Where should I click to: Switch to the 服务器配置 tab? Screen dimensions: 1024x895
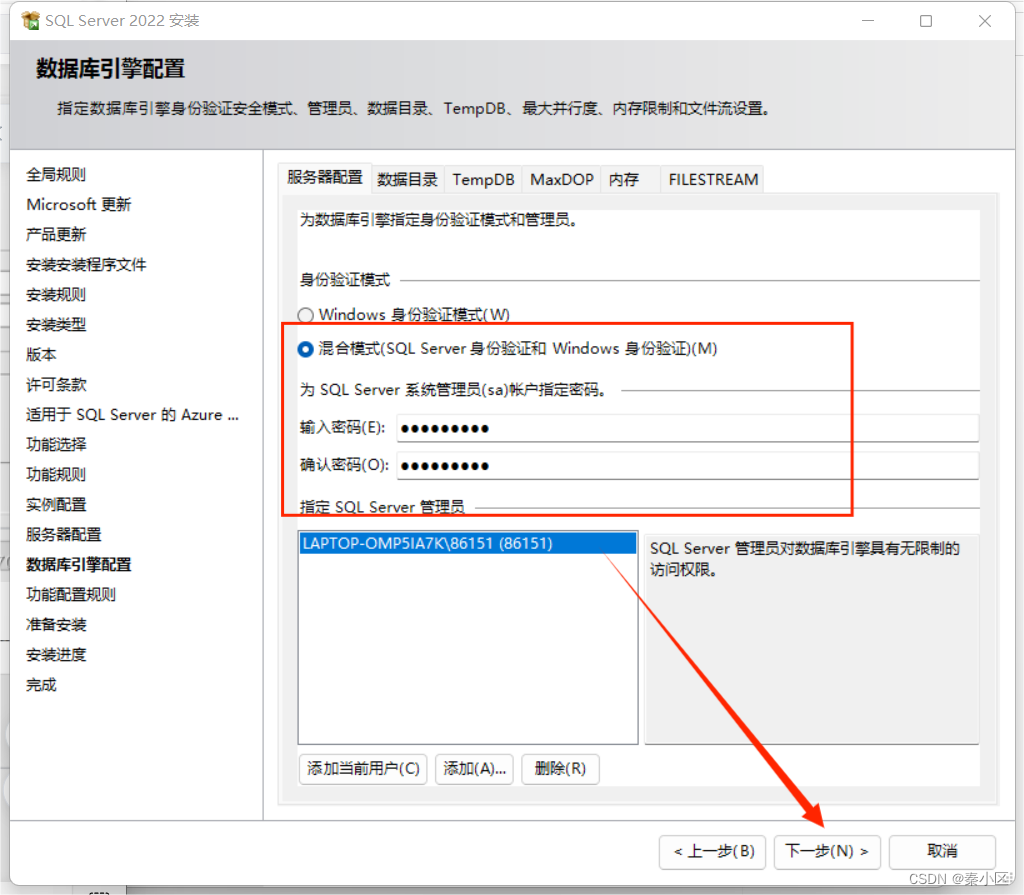[325, 178]
